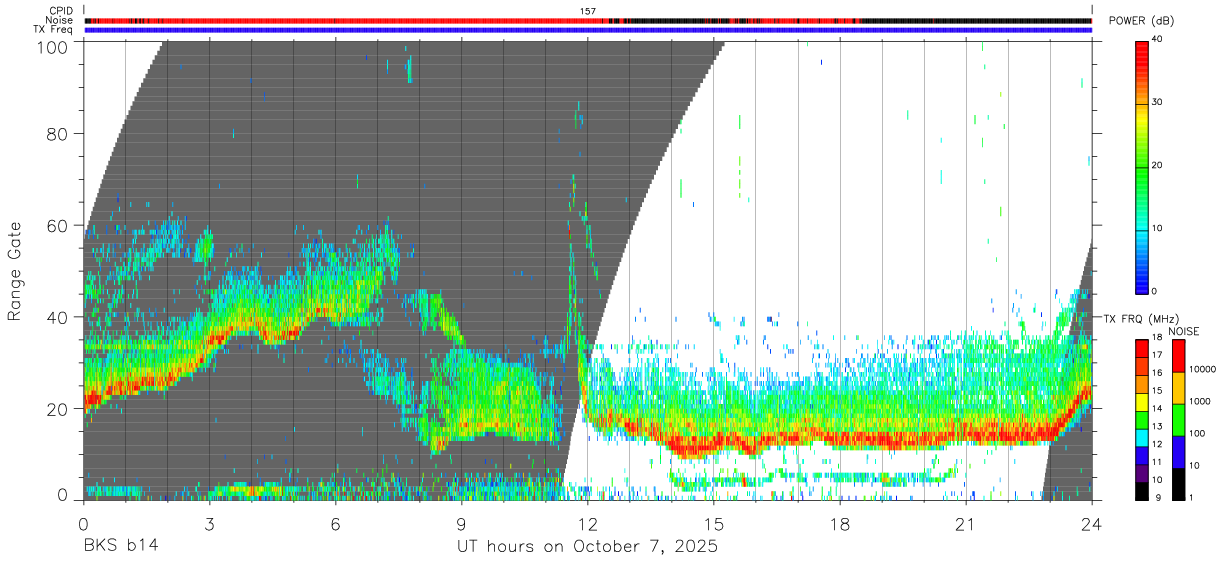The height and width of the screenshot is (567, 1228).
Task: Click the 10 label on POWER scale
Action: [1156, 229]
